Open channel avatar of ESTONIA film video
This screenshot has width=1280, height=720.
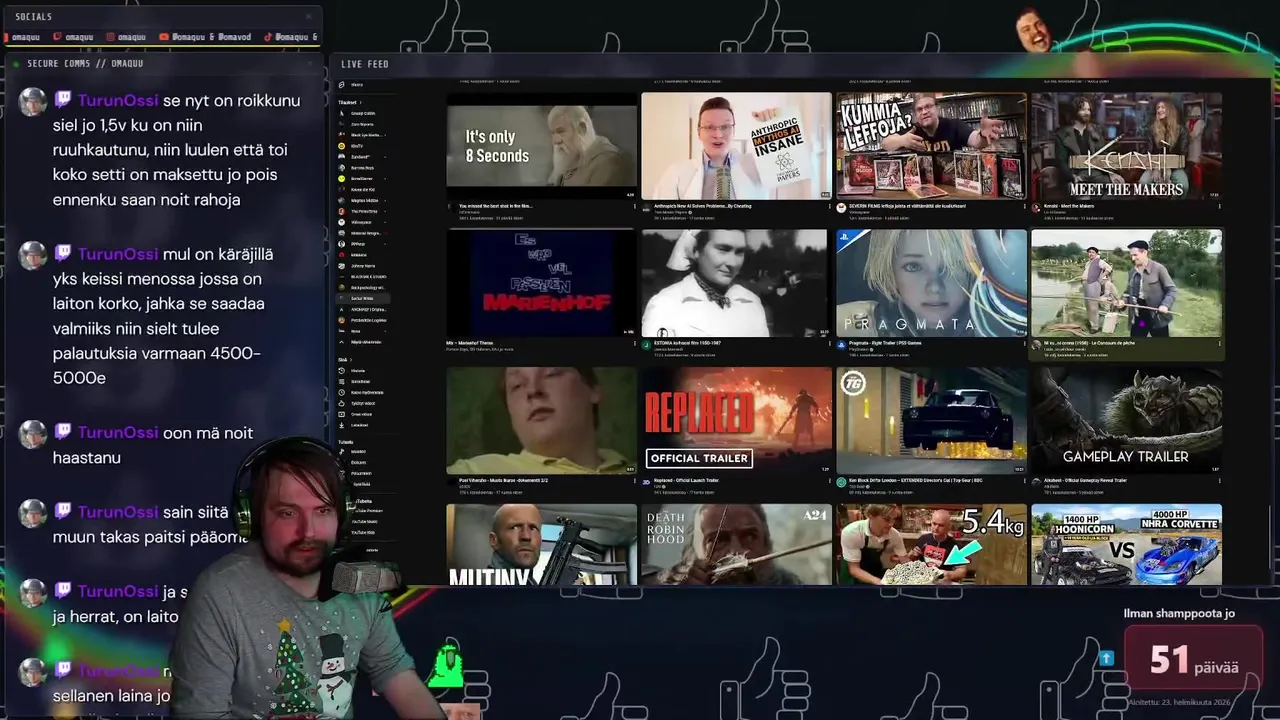pos(646,343)
